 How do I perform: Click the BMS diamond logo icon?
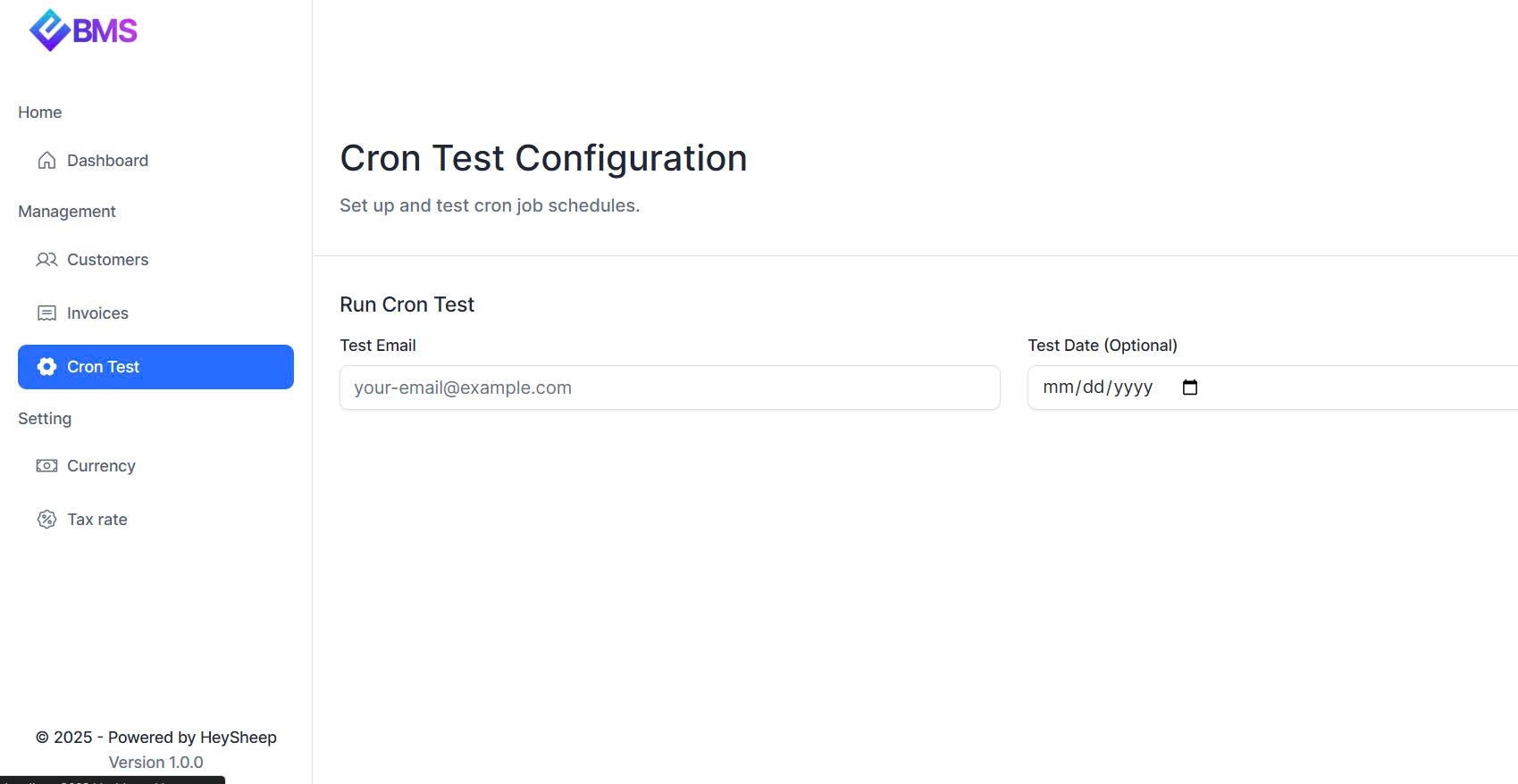click(x=49, y=30)
